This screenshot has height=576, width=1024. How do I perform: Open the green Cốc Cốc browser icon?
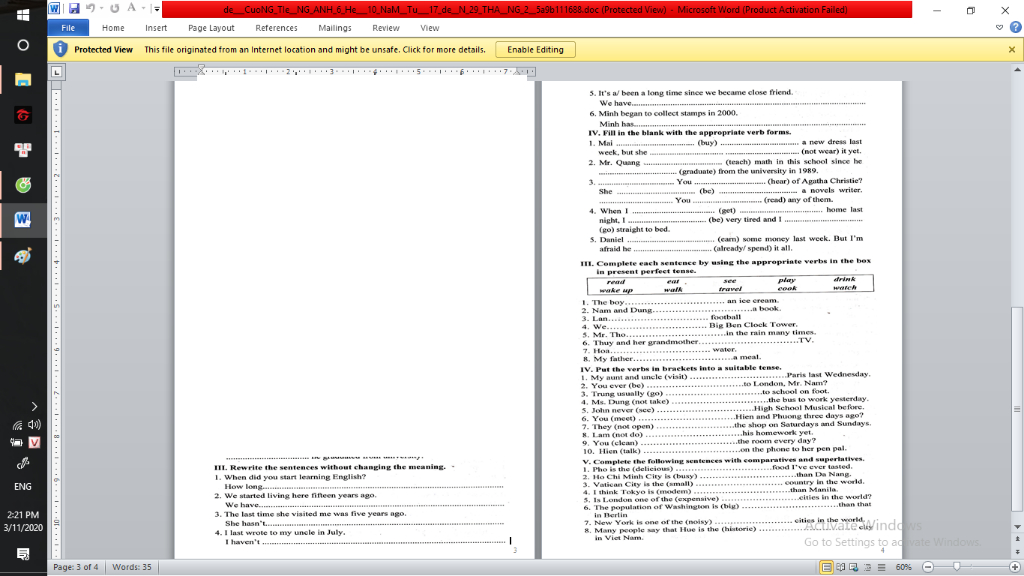point(23,185)
